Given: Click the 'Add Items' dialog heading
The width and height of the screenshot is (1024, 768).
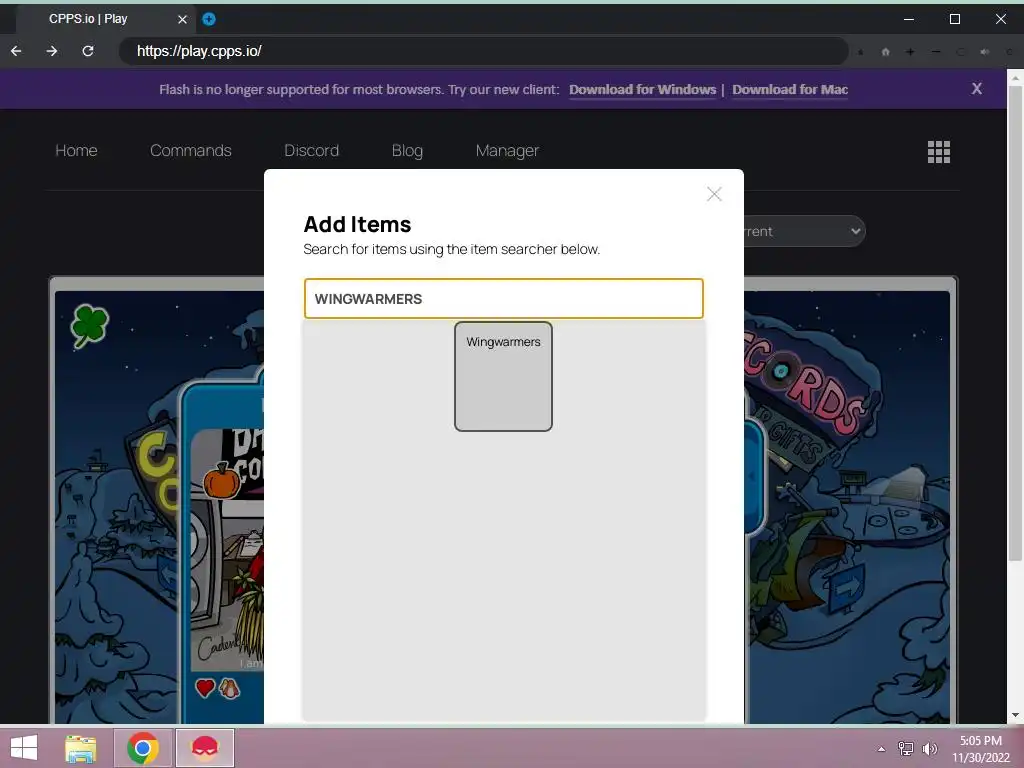Looking at the screenshot, I should (357, 224).
